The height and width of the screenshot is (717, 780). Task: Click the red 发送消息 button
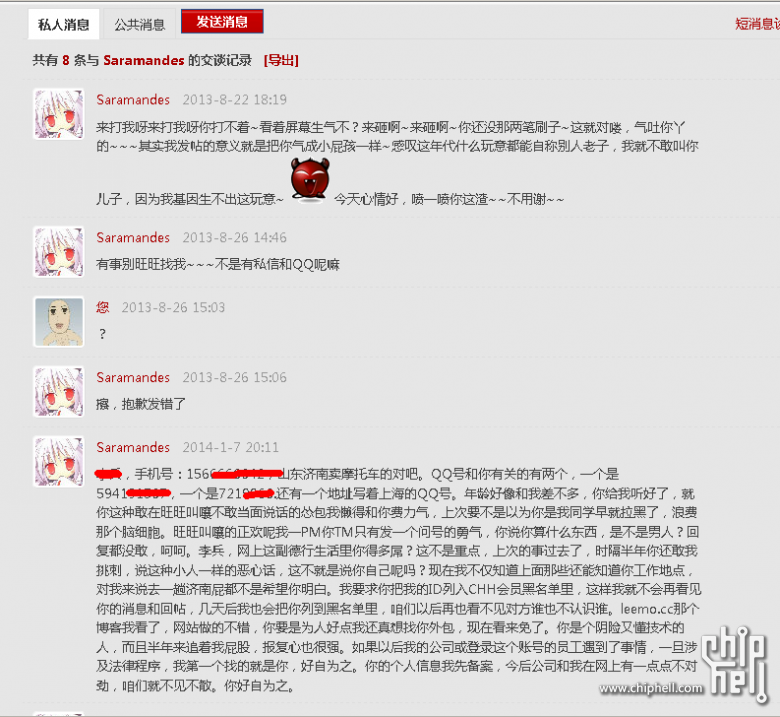tap(222, 22)
